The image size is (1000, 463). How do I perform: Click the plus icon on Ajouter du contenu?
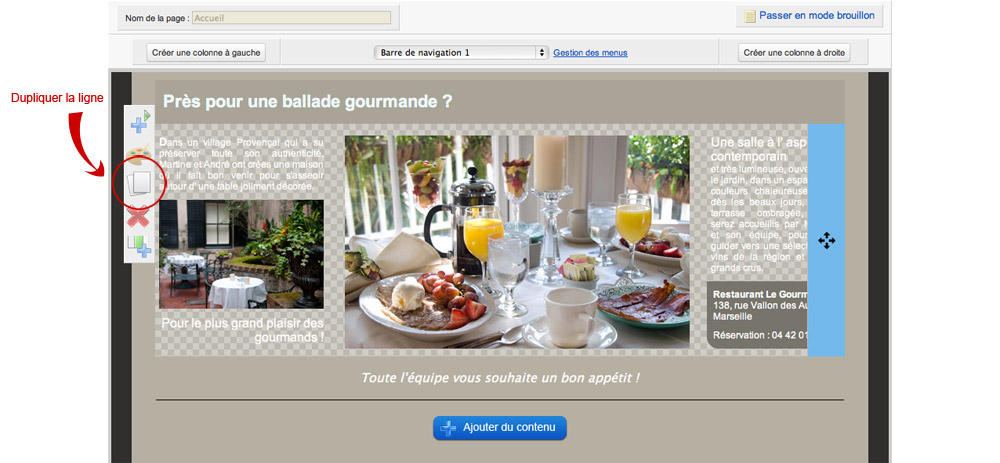coord(448,428)
